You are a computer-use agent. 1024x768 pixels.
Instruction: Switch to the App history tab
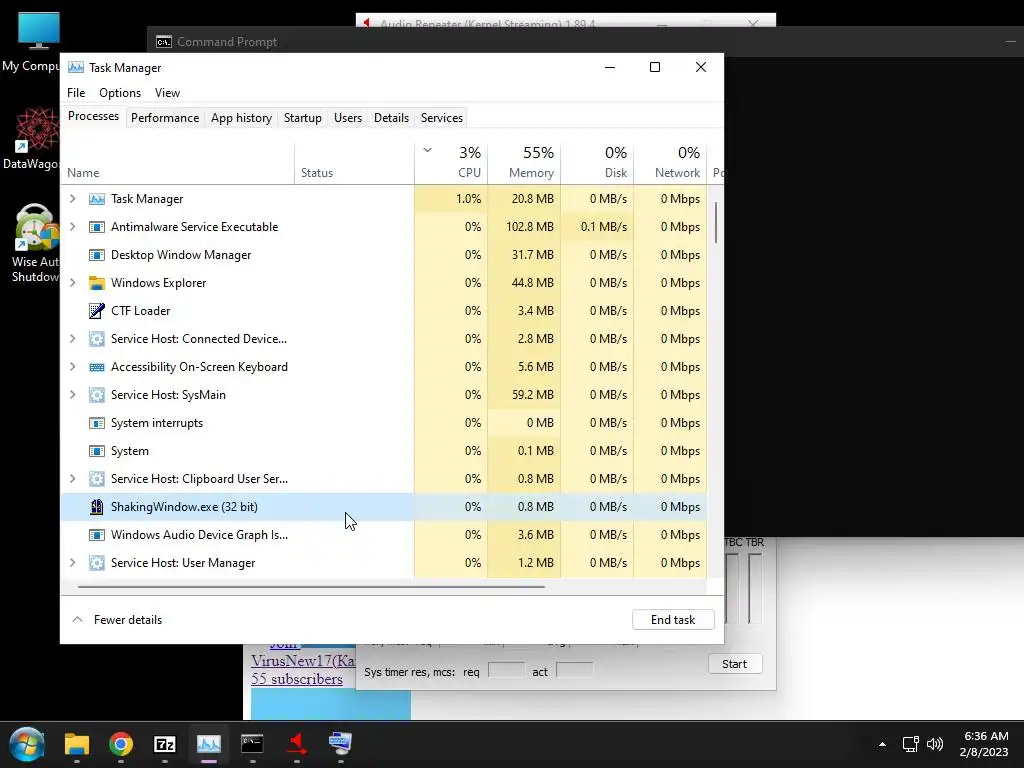241,118
